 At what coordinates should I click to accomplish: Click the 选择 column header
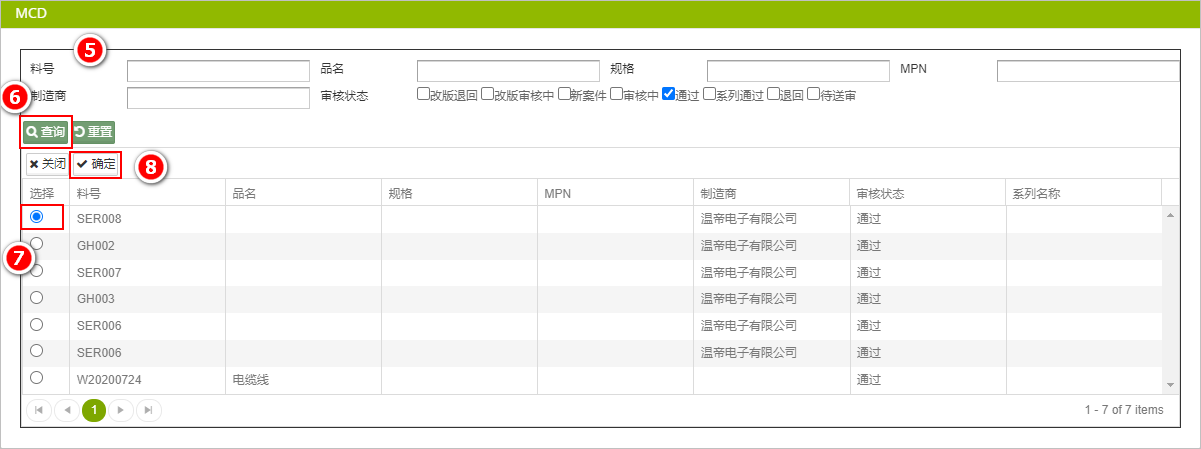[x=45, y=193]
